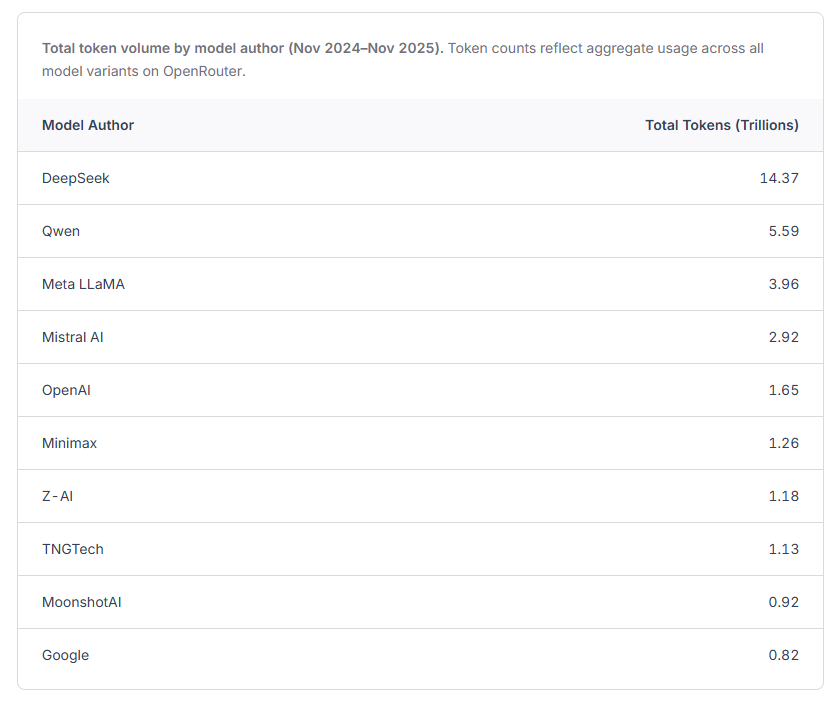Select the 2.92 token total

pyautogui.click(x=783, y=337)
